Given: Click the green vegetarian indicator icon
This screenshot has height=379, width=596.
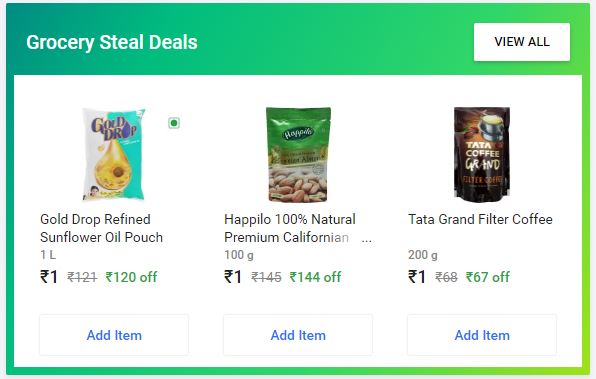Looking at the screenshot, I should [174, 123].
